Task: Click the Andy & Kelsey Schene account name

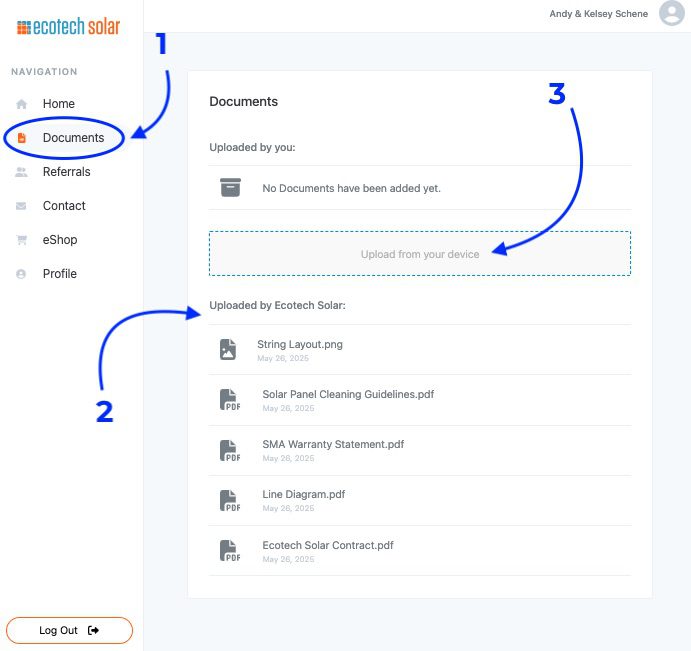Action: click(x=598, y=14)
